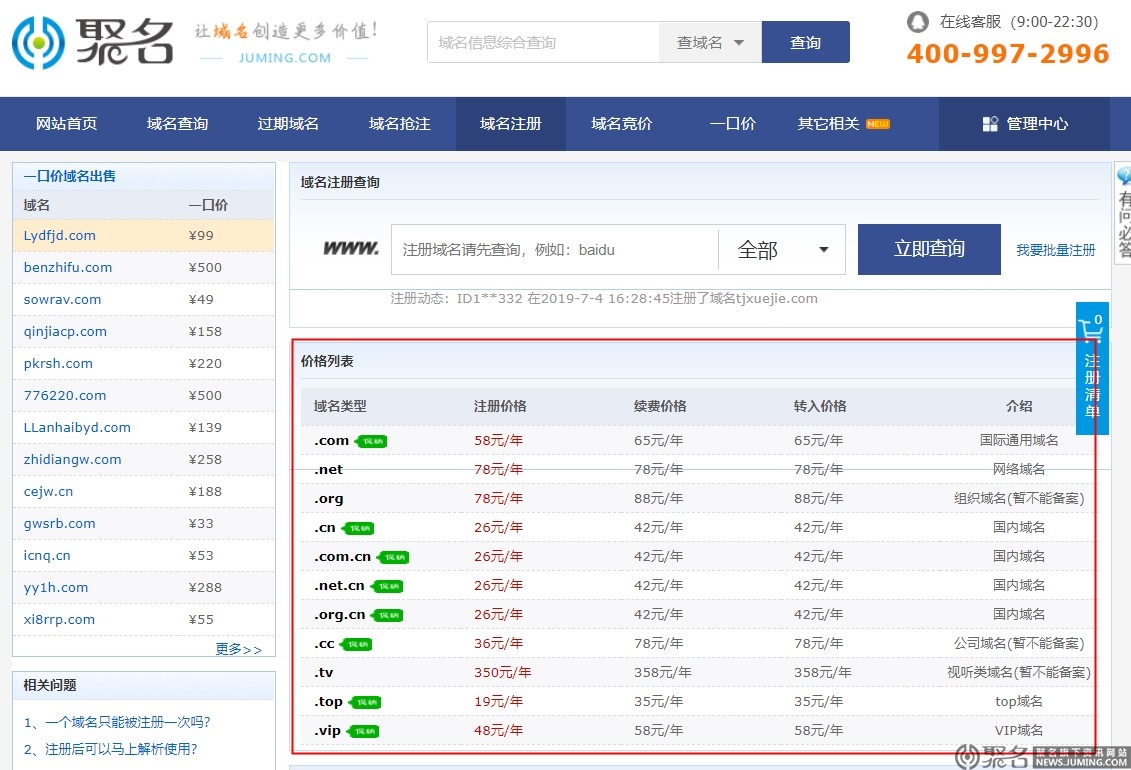Open the 一口价 nav item

[x=733, y=124]
